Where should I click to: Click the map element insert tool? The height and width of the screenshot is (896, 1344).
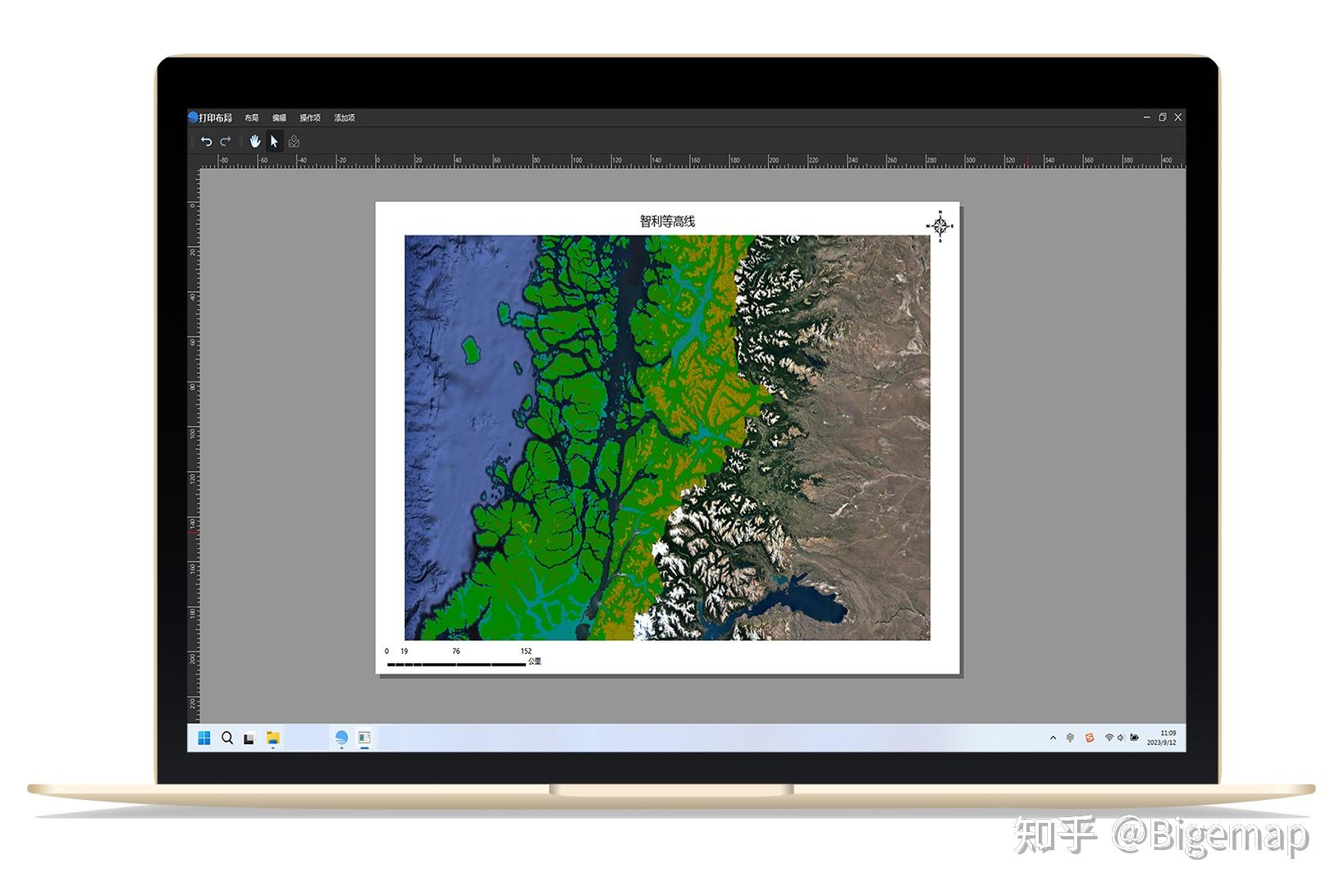pos(294,141)
